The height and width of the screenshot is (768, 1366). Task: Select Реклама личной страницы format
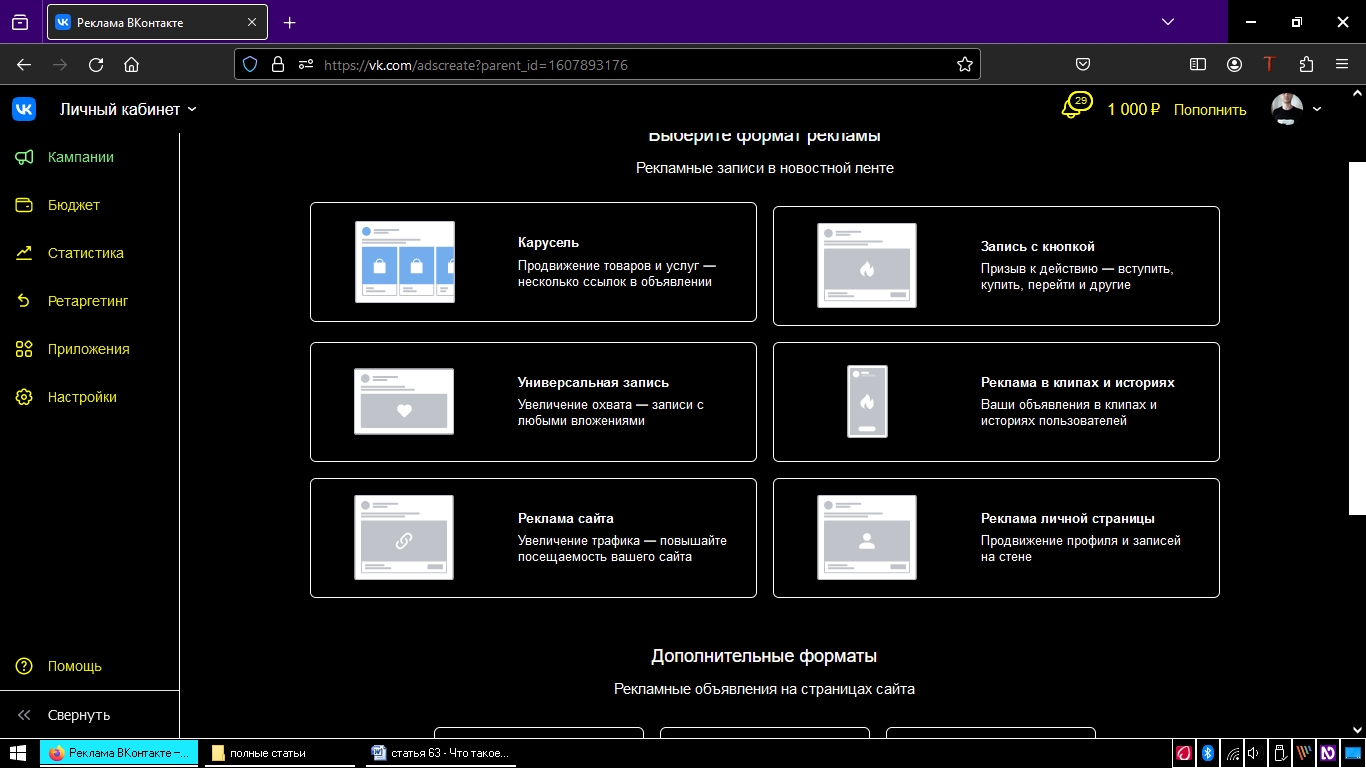996,538
